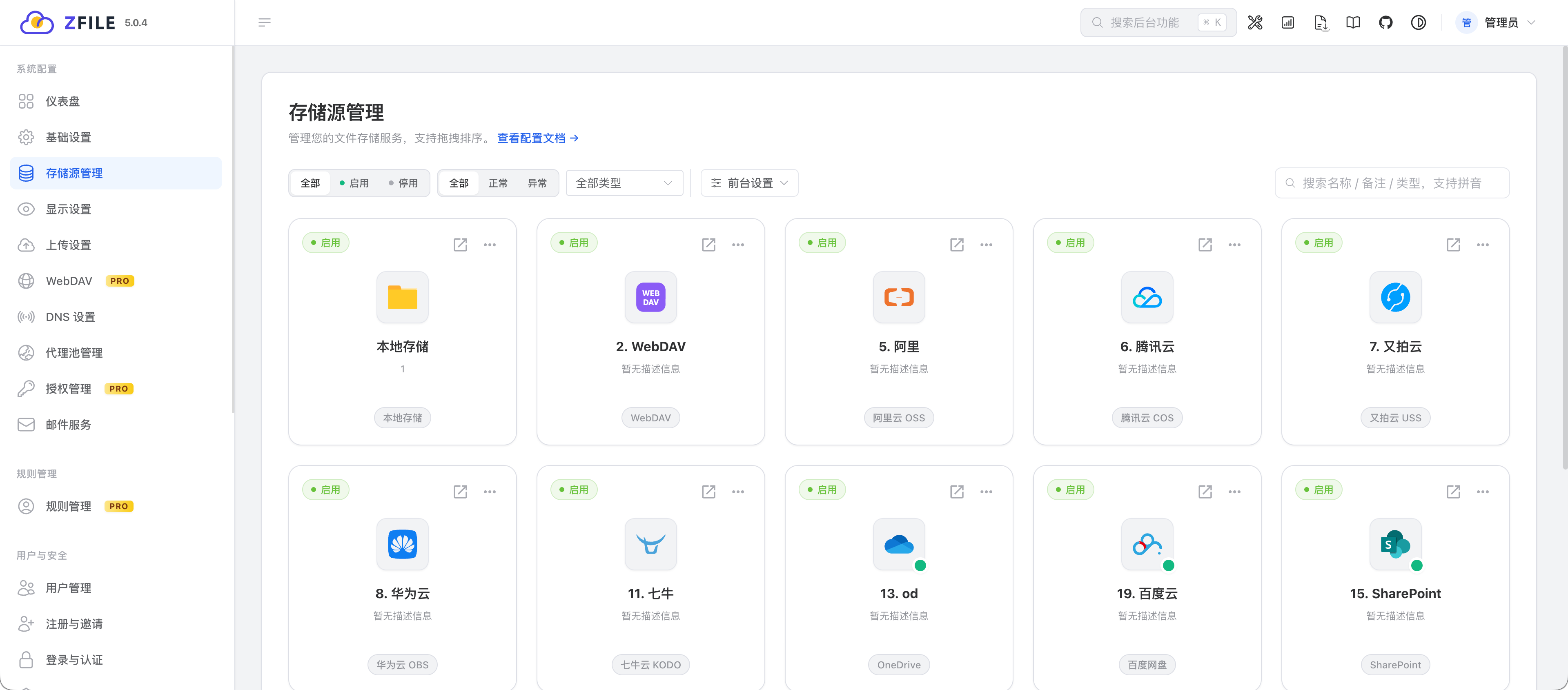
Task: Open the external link icon on the 5. 阿里 card
Action: 956,245
